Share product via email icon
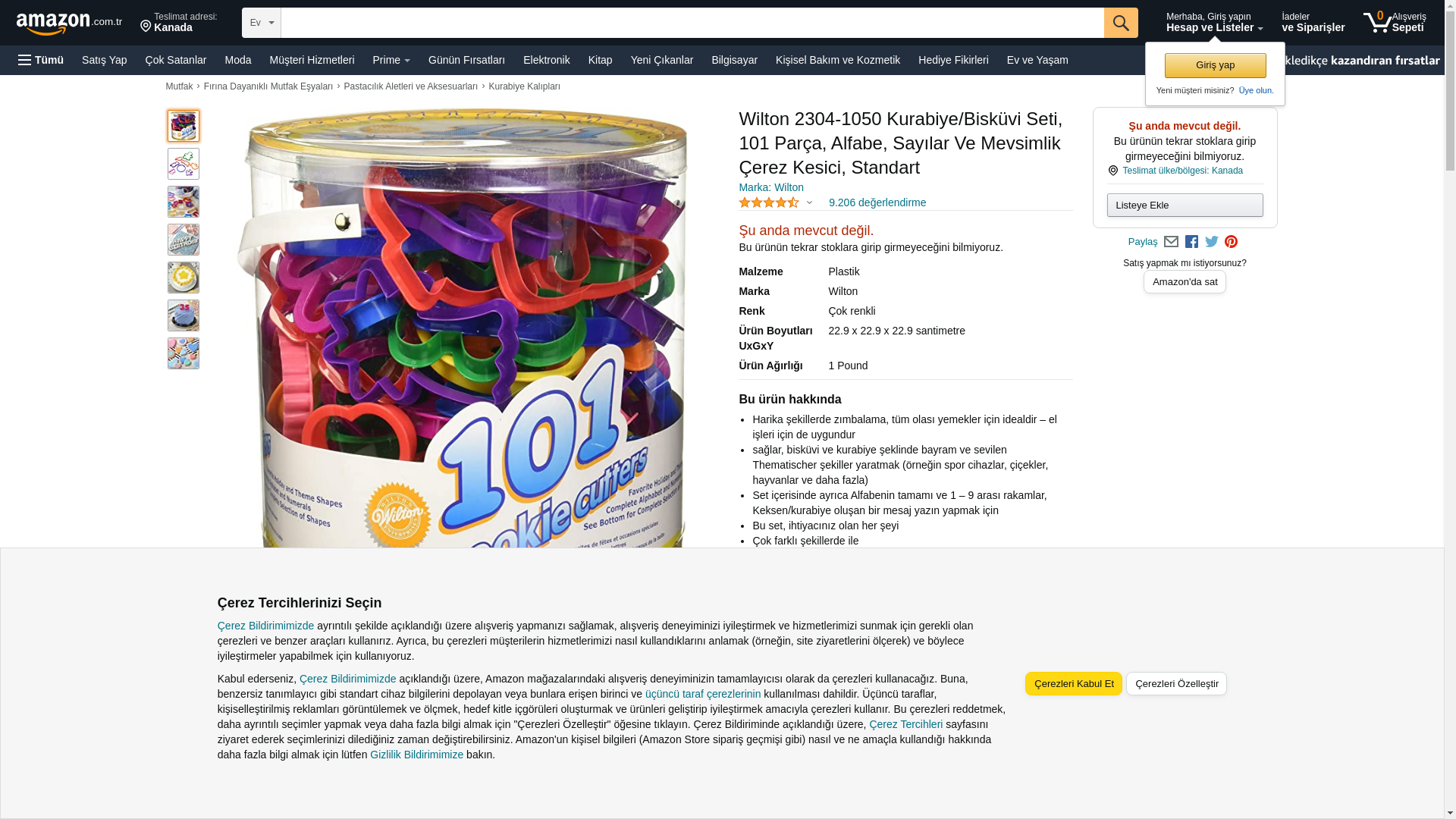1456x819 pixels. pos(1171,242)
